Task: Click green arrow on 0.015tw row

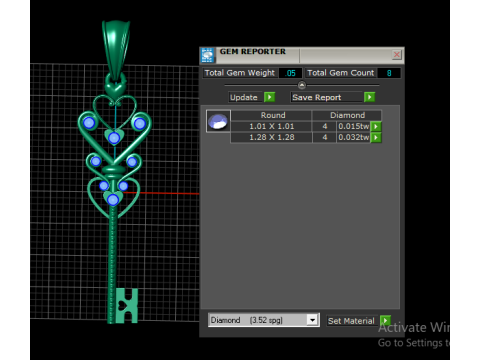Action: click(x=376, y=127)
